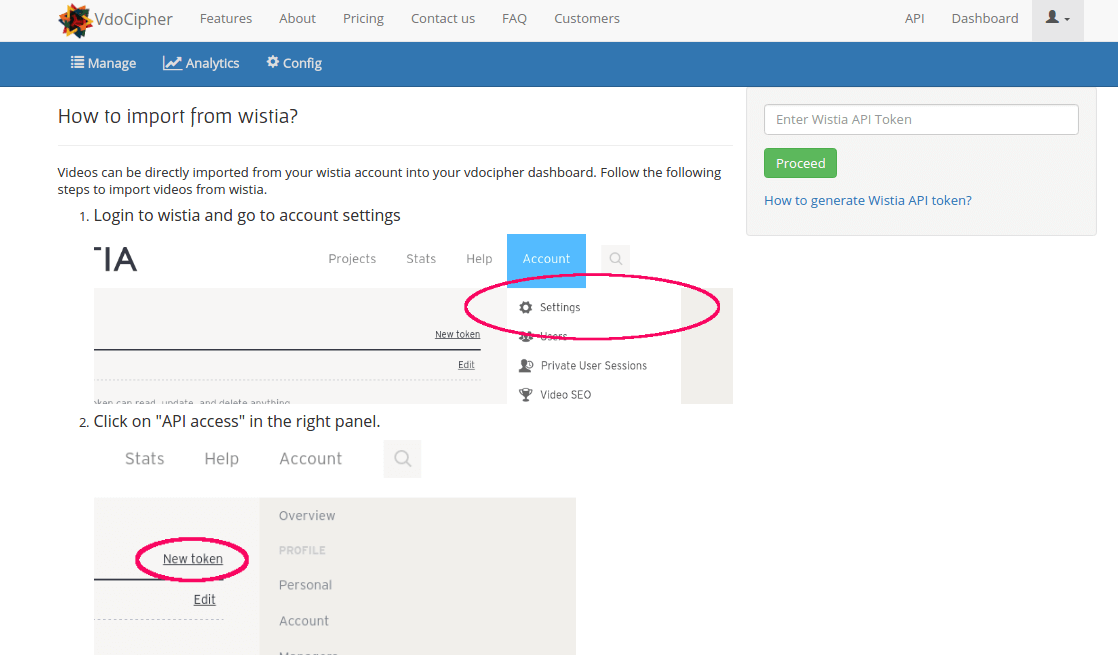This screenshot has height=655, width=1118.
Task: Go to the About page
Action: (297, 19)
